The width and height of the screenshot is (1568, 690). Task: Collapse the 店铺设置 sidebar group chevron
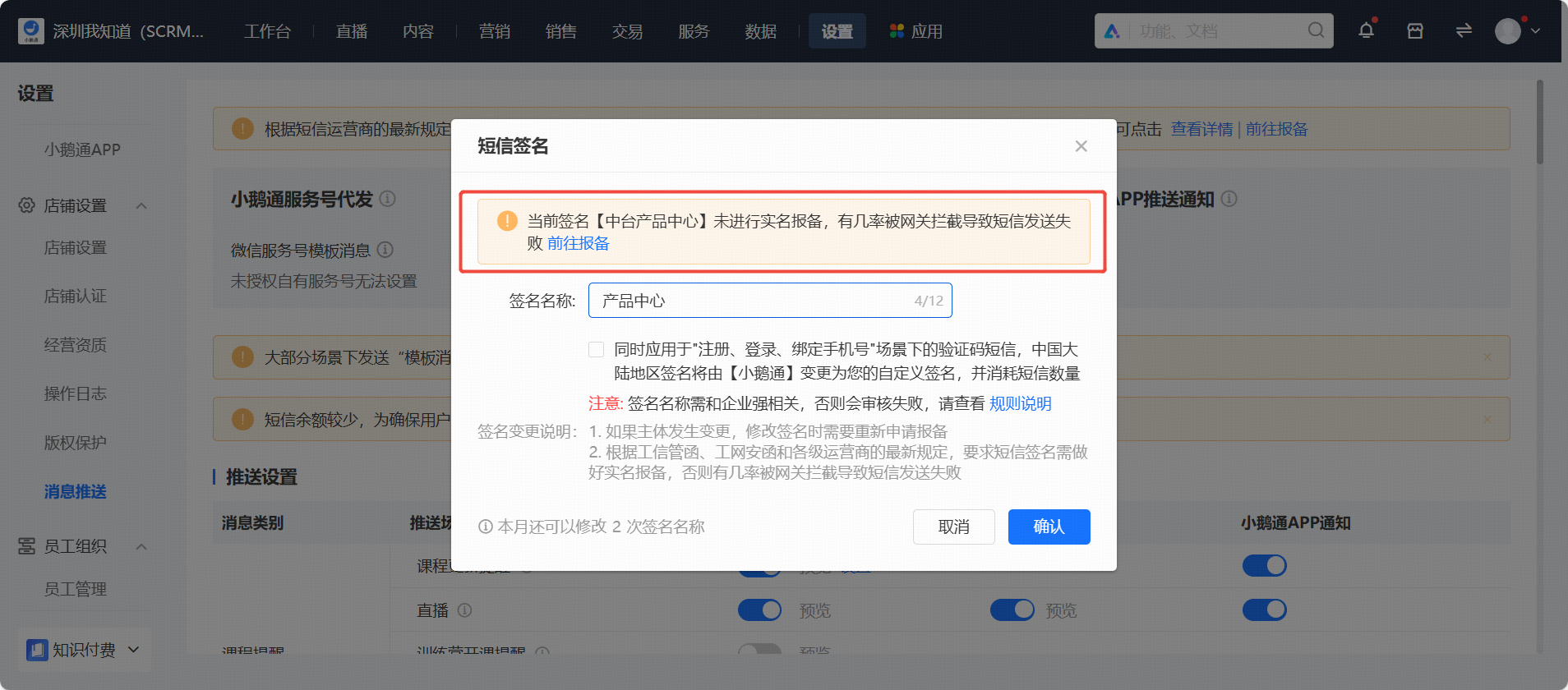pyautogui.click(x=141, y=205)
